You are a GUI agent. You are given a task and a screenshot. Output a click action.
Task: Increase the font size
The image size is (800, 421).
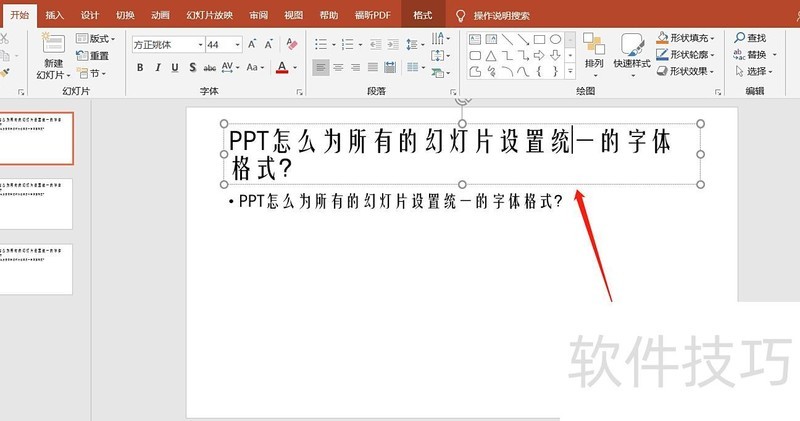pyautogui.click(x=251, y=44)
